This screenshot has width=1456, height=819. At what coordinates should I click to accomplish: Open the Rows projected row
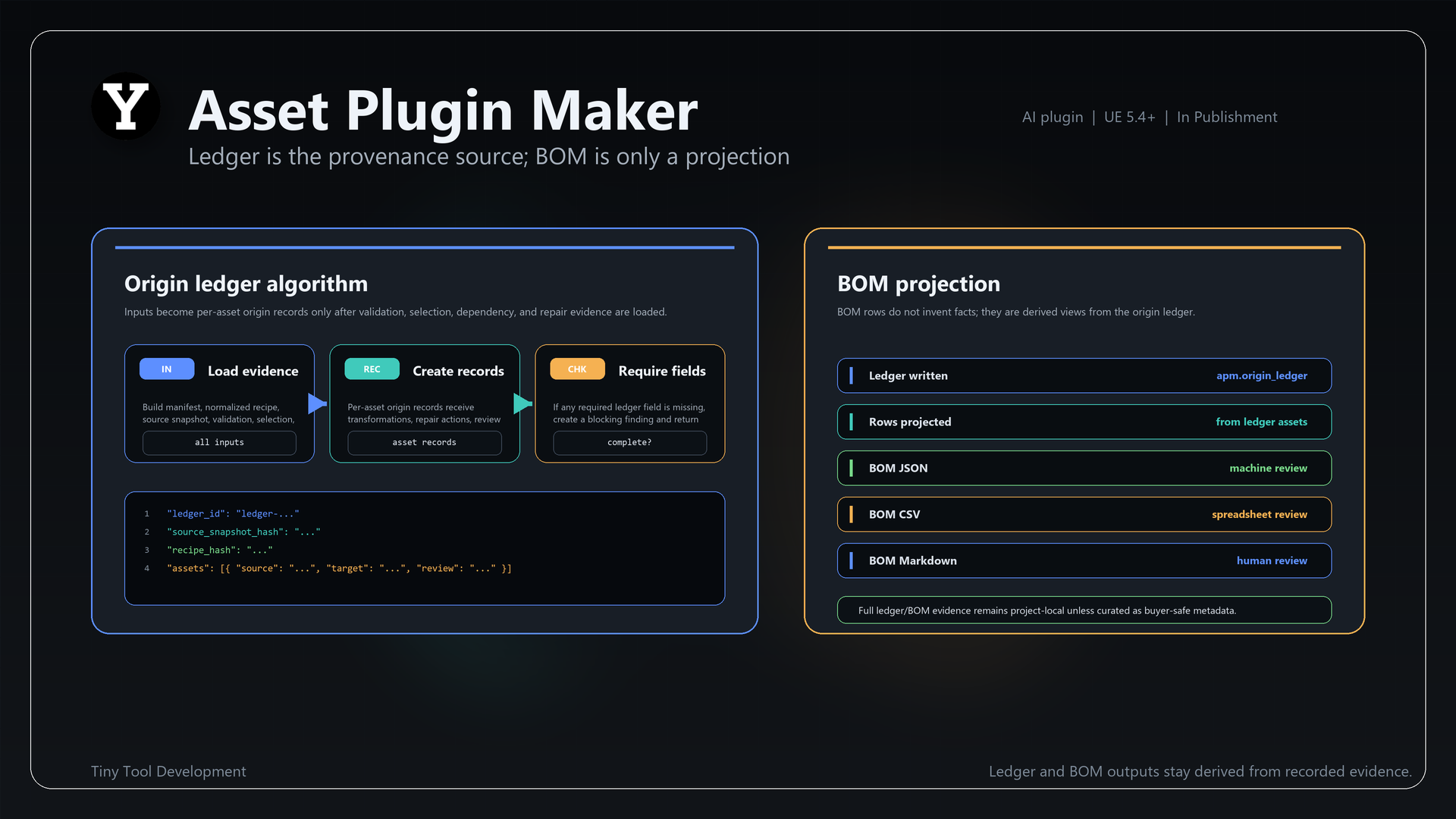coord(1084,422)
